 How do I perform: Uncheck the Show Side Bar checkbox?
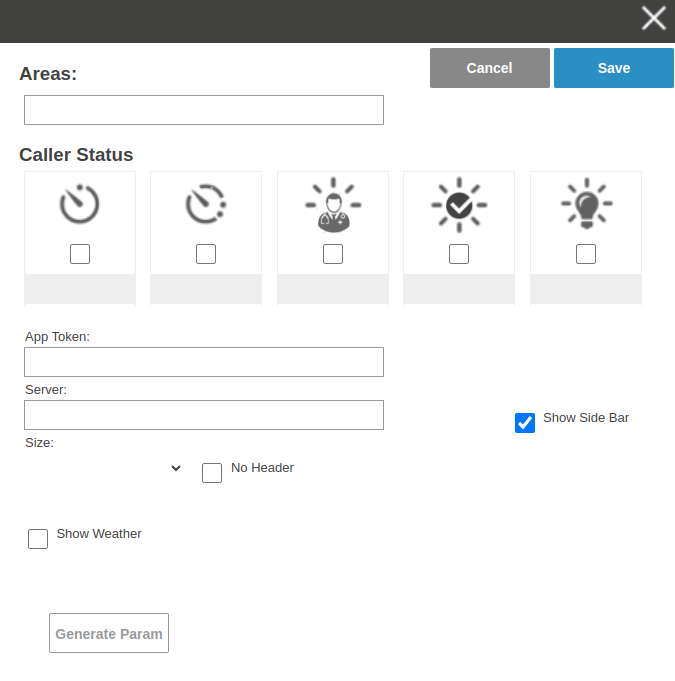[x=525, y=423]
